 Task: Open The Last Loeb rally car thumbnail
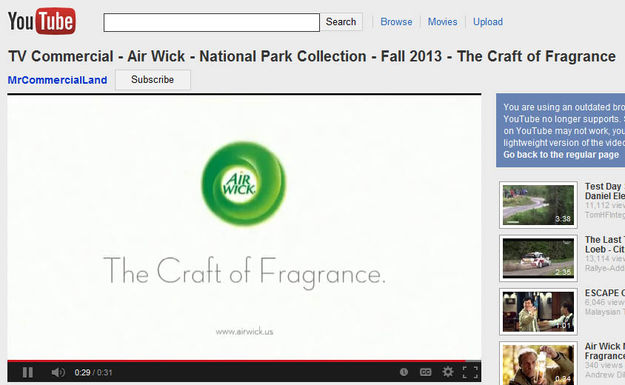(x=538, y=258)
